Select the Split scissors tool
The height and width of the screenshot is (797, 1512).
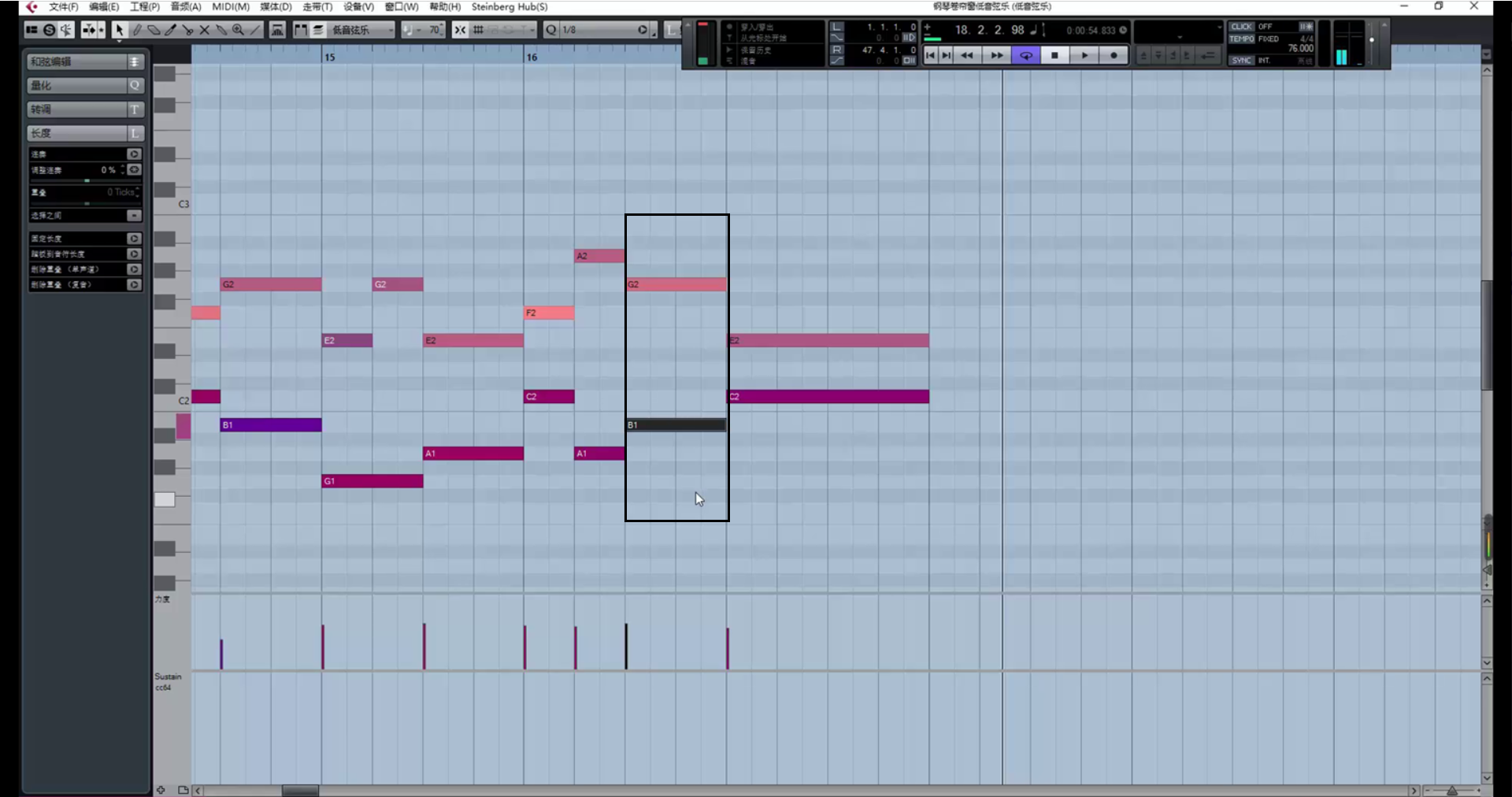(187, 30)
